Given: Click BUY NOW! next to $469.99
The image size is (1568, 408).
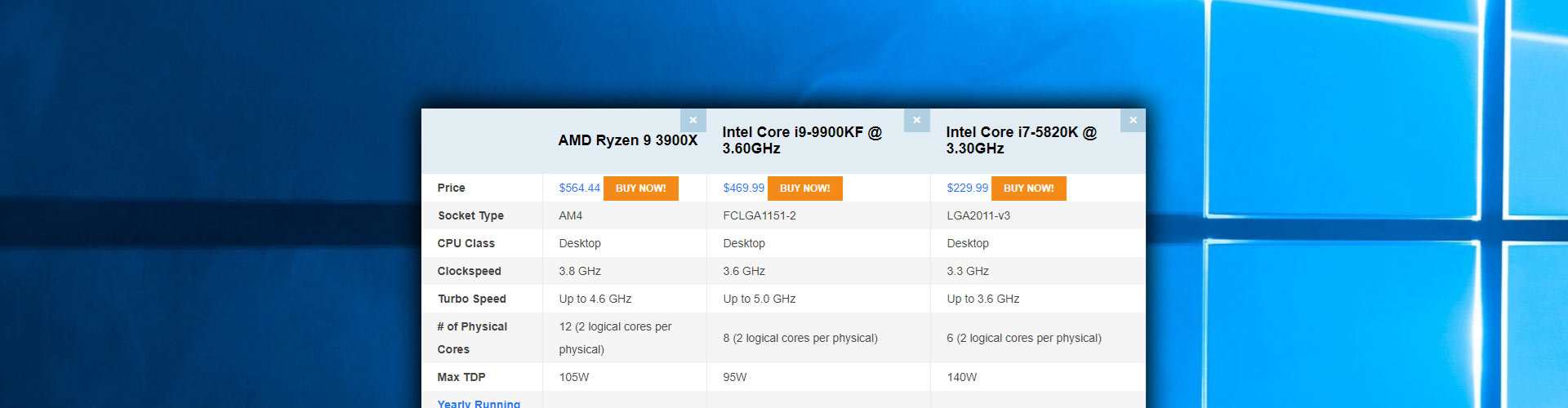Looking at the screenshot, I should 805,188.
